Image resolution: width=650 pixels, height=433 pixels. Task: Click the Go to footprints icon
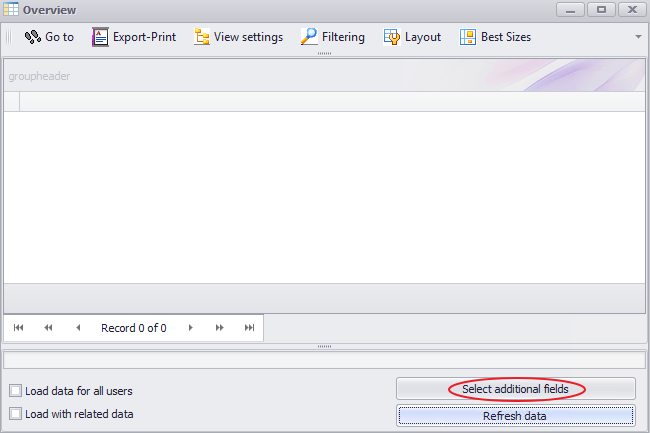point(32,37)
